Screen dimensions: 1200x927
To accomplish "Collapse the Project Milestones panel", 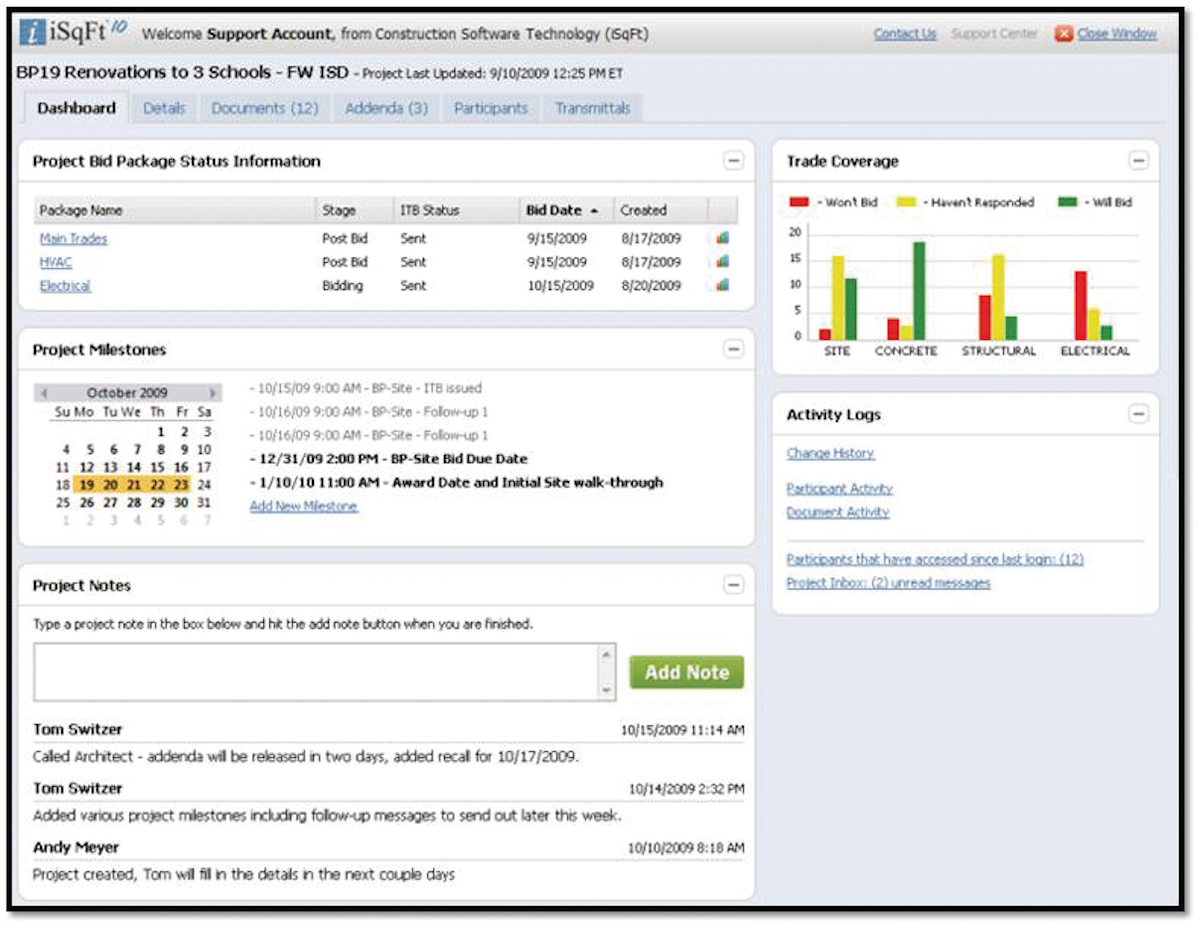I will click(735, 349).
